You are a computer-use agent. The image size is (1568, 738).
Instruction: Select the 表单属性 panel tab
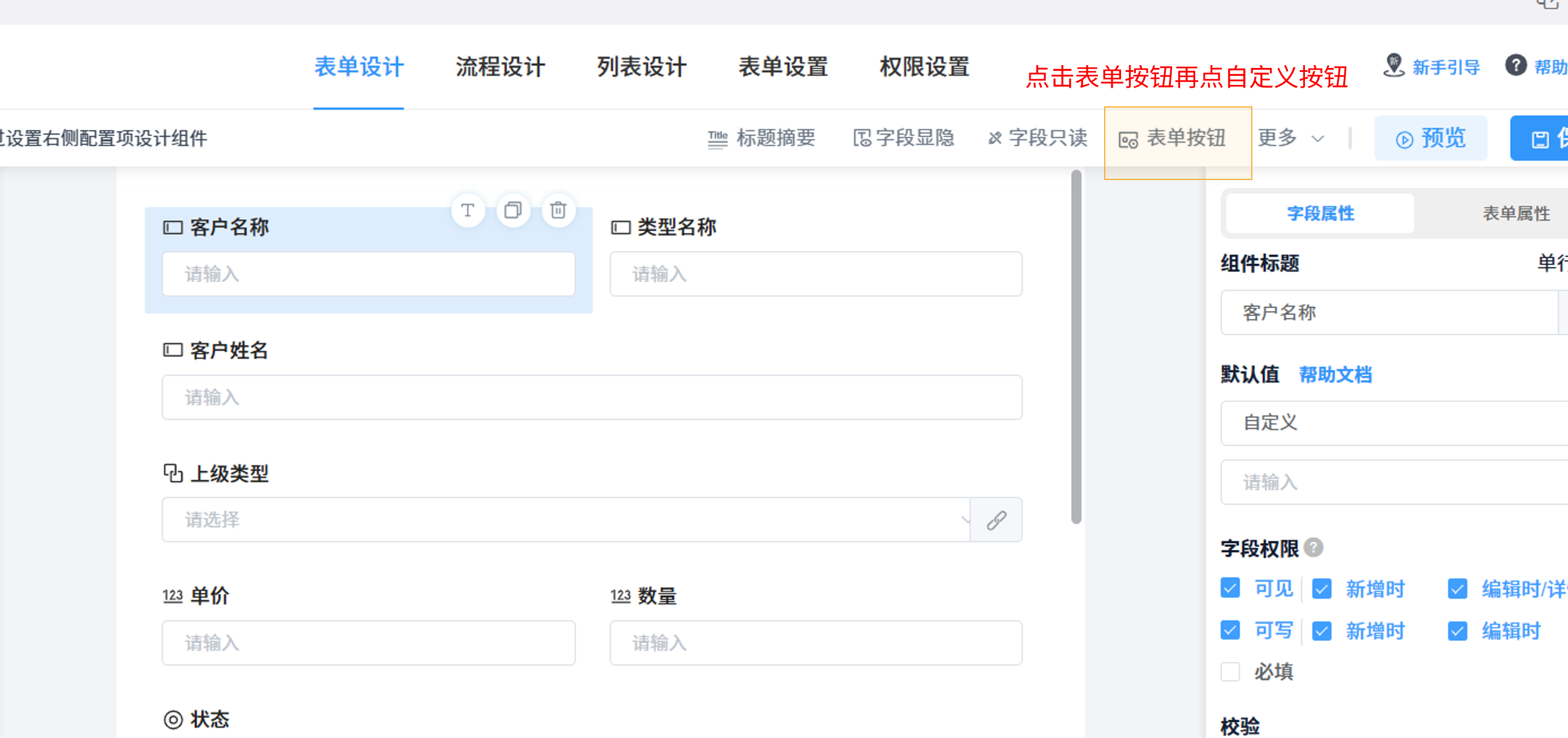tap(1515, 213)
